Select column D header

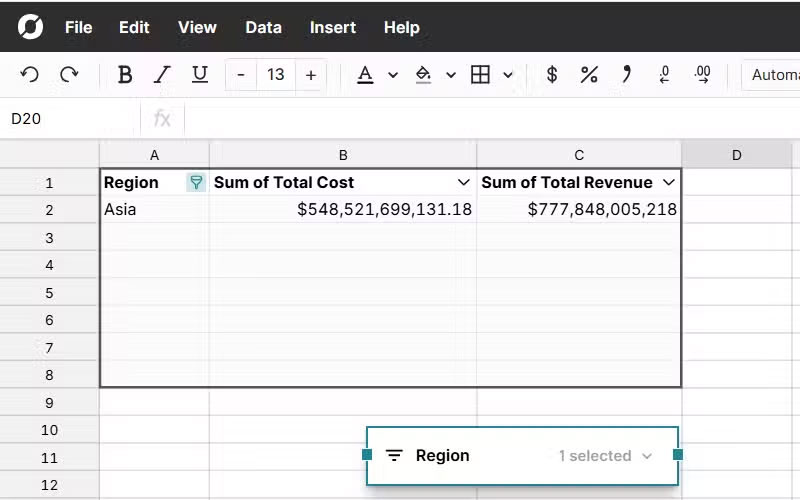pos(737,155)
